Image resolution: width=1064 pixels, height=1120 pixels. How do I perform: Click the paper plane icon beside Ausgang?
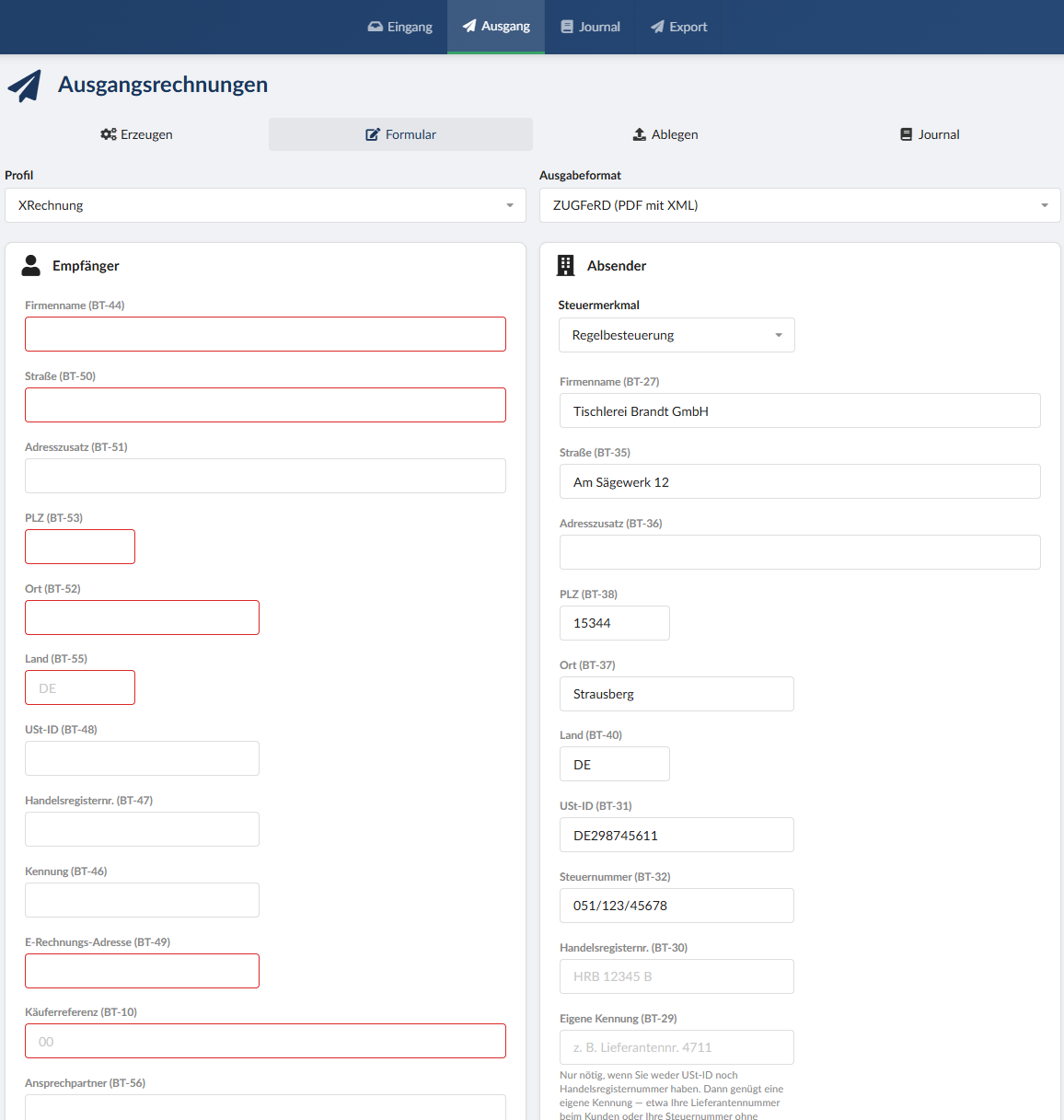pyautogui.click(x=469, y=26)
